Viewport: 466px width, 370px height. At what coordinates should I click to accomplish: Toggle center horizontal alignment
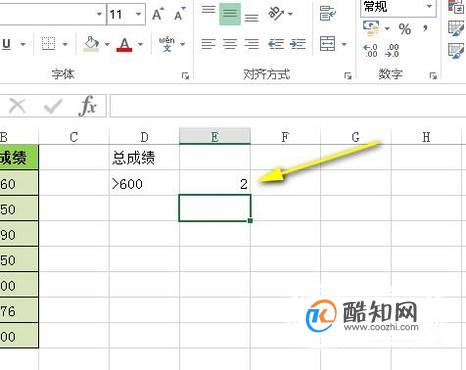[x=230, y=44]
